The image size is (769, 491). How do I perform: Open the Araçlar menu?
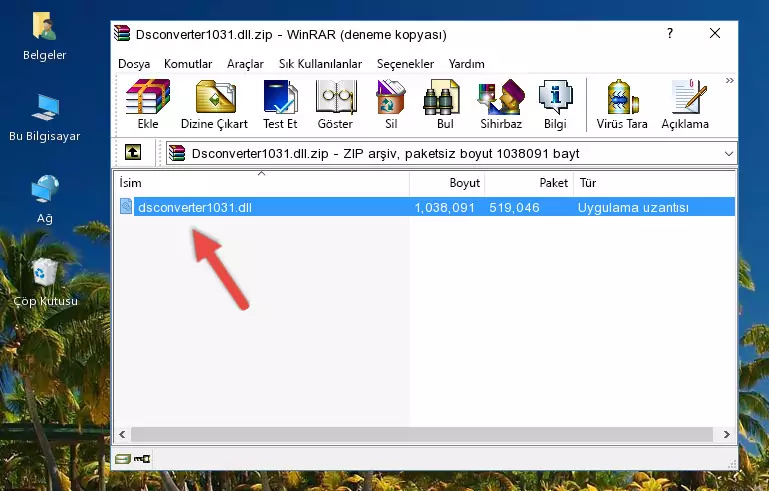click(x=245, y=64)
